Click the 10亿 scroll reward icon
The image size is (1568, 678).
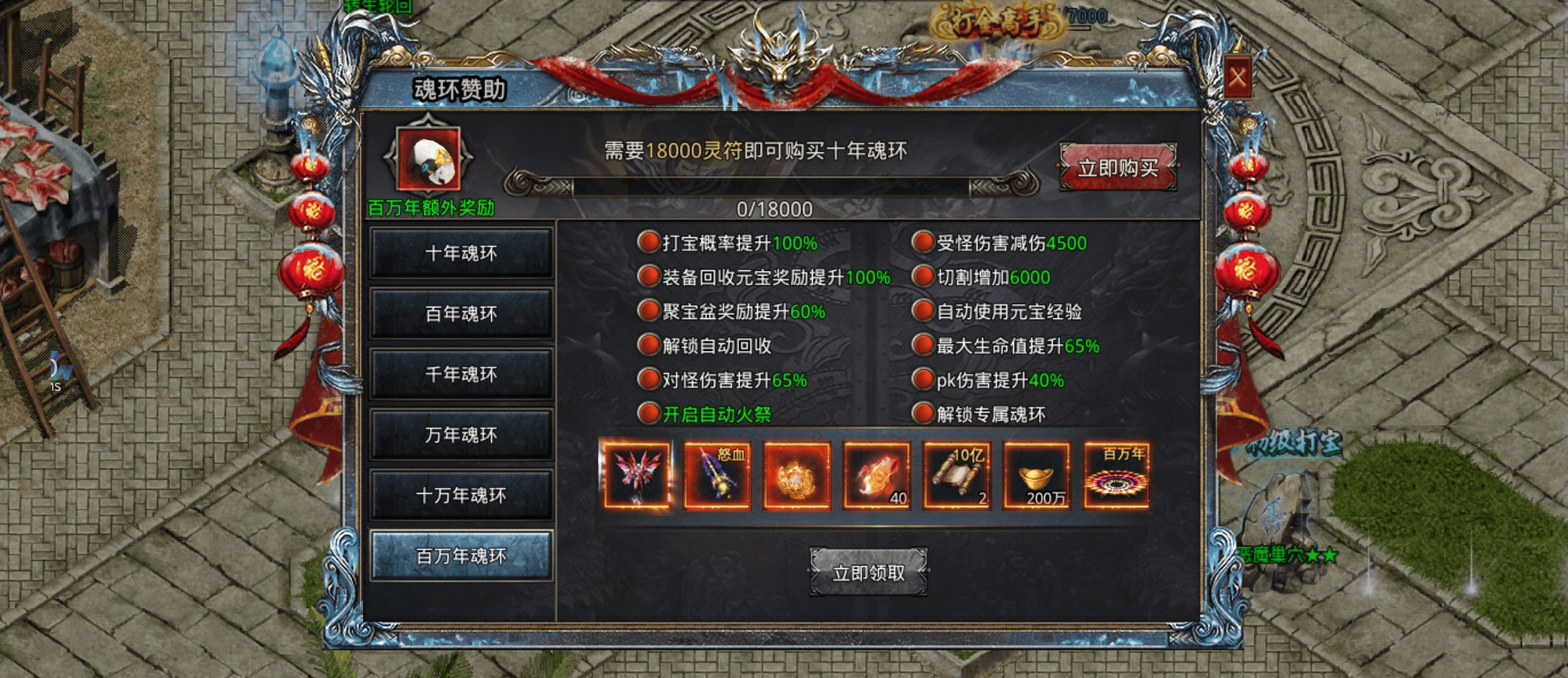pos(956,475)
